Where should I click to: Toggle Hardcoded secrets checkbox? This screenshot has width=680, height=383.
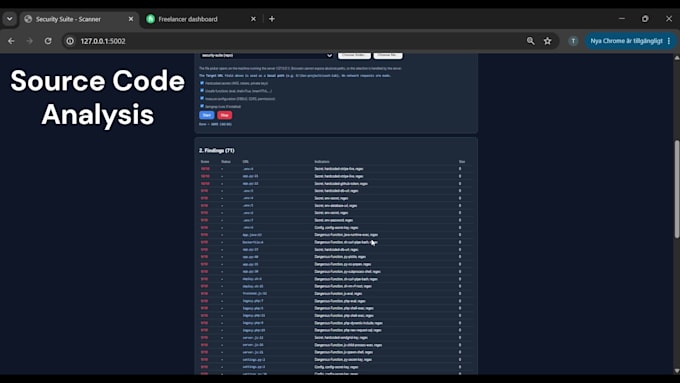click(202, 83)
